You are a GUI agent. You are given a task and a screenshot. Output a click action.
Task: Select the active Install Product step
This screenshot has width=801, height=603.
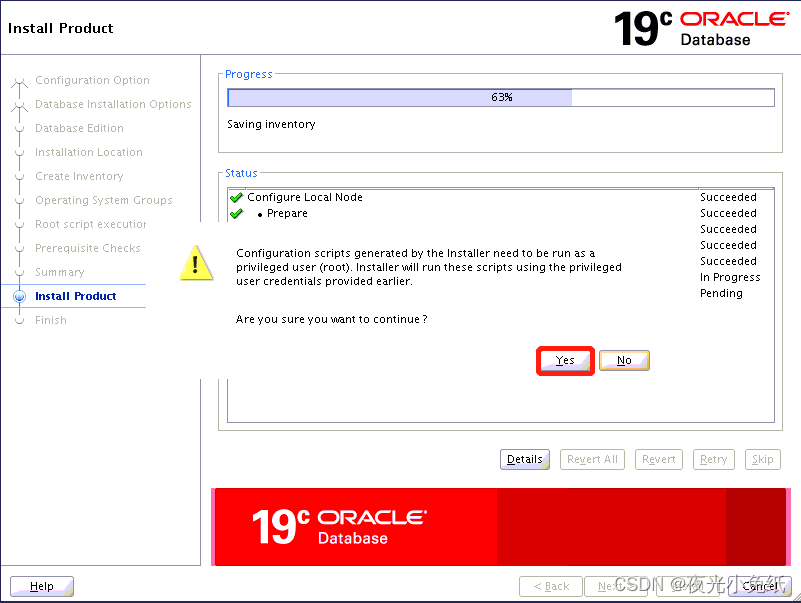[76, 296]
